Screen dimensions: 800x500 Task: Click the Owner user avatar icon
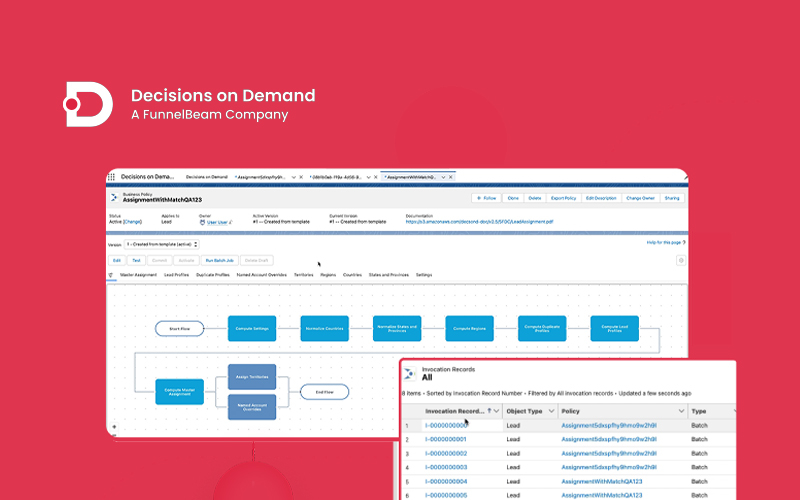pos(202,222)
